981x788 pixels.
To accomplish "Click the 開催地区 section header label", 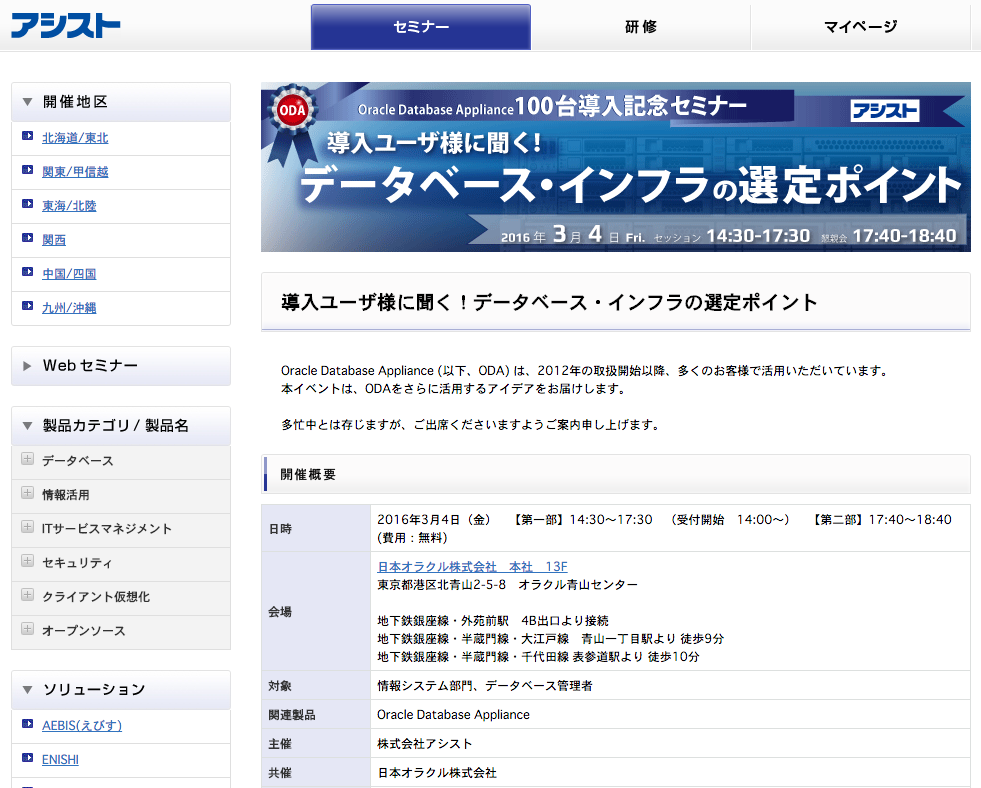I will [x=75, y=102].
